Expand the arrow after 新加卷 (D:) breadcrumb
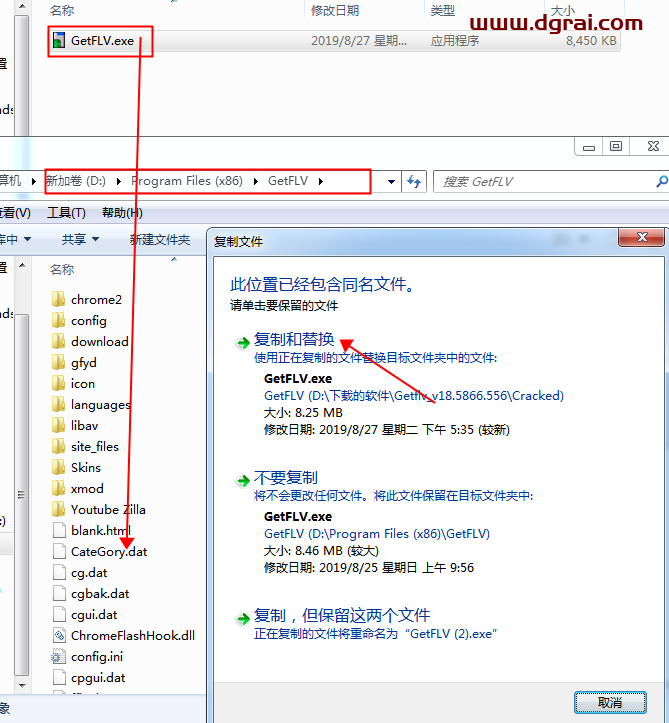669x723 pixels. click(x=119, y=181)
